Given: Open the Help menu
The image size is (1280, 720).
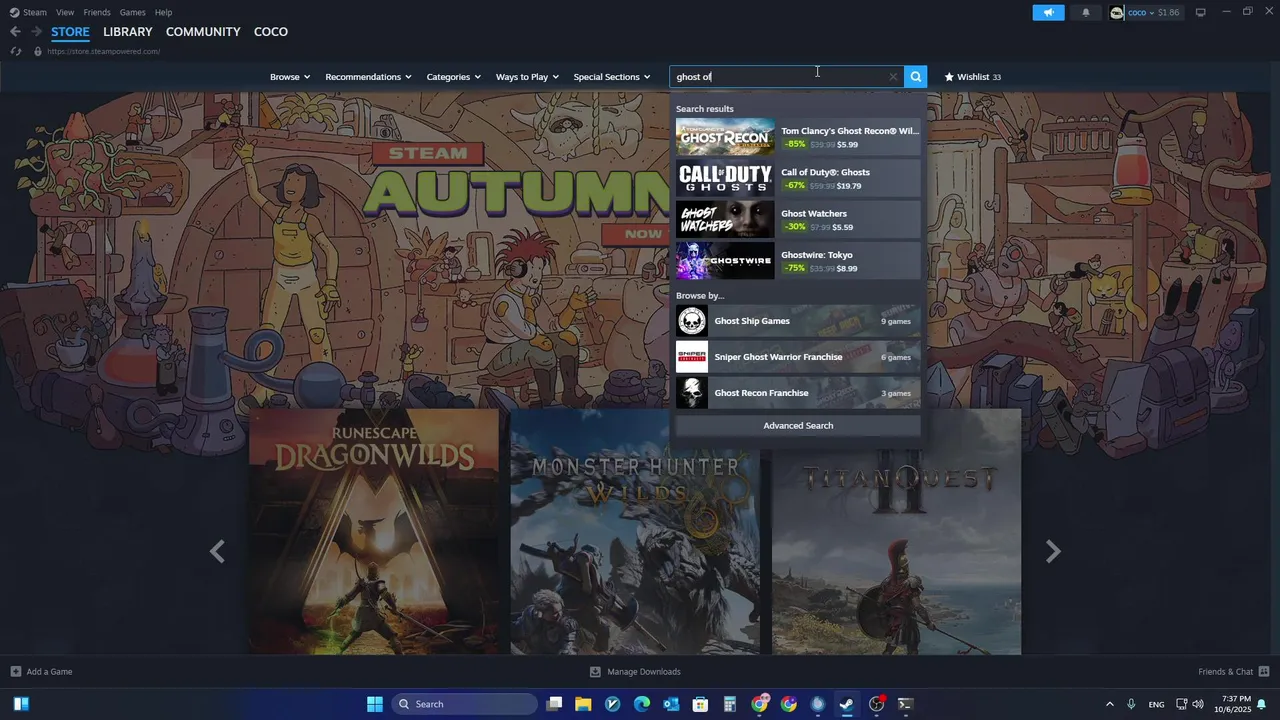Looking at the screenshot, I should click(163, 12).
